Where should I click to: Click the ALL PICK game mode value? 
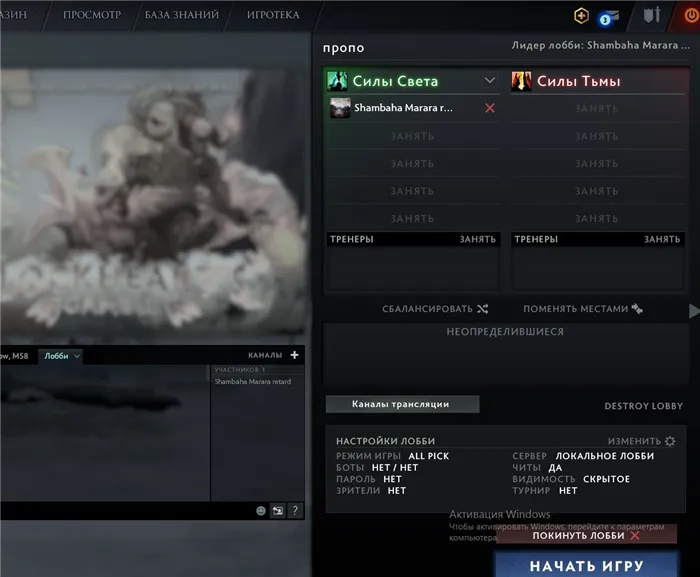tap(429, 456)
